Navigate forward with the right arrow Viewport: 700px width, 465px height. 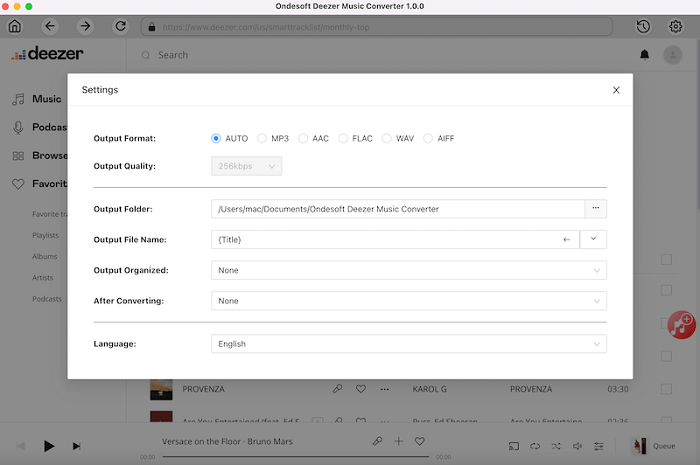pos(85,26)
